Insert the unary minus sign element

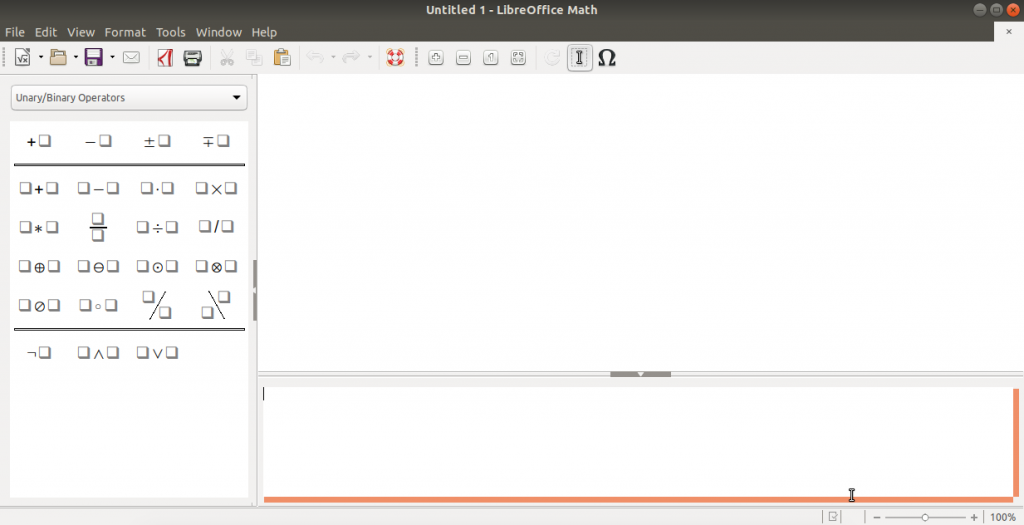(98, 141)
